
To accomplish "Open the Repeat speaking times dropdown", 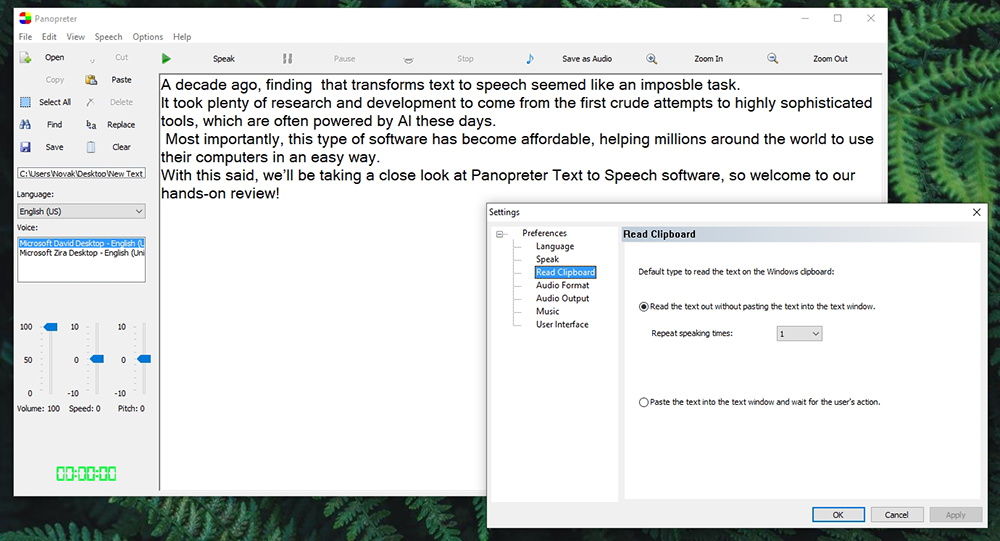I will click(x=799, y=334).
